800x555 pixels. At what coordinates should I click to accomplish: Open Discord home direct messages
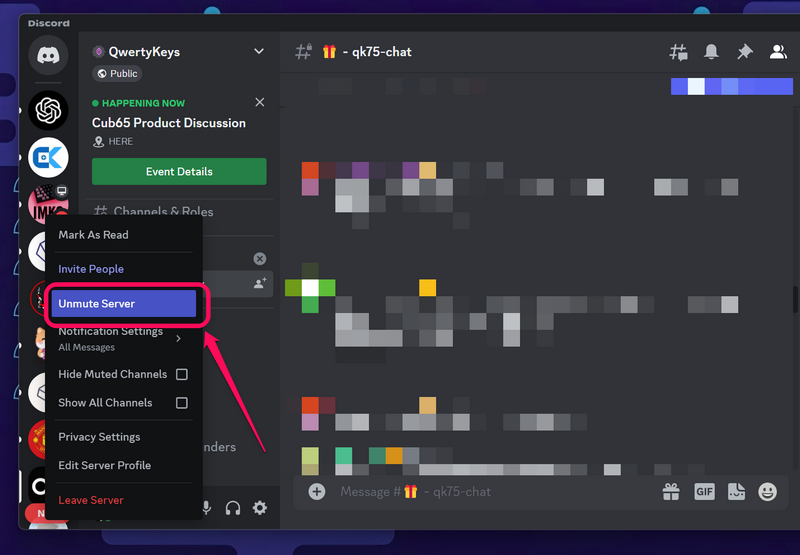tap(48, 56)
